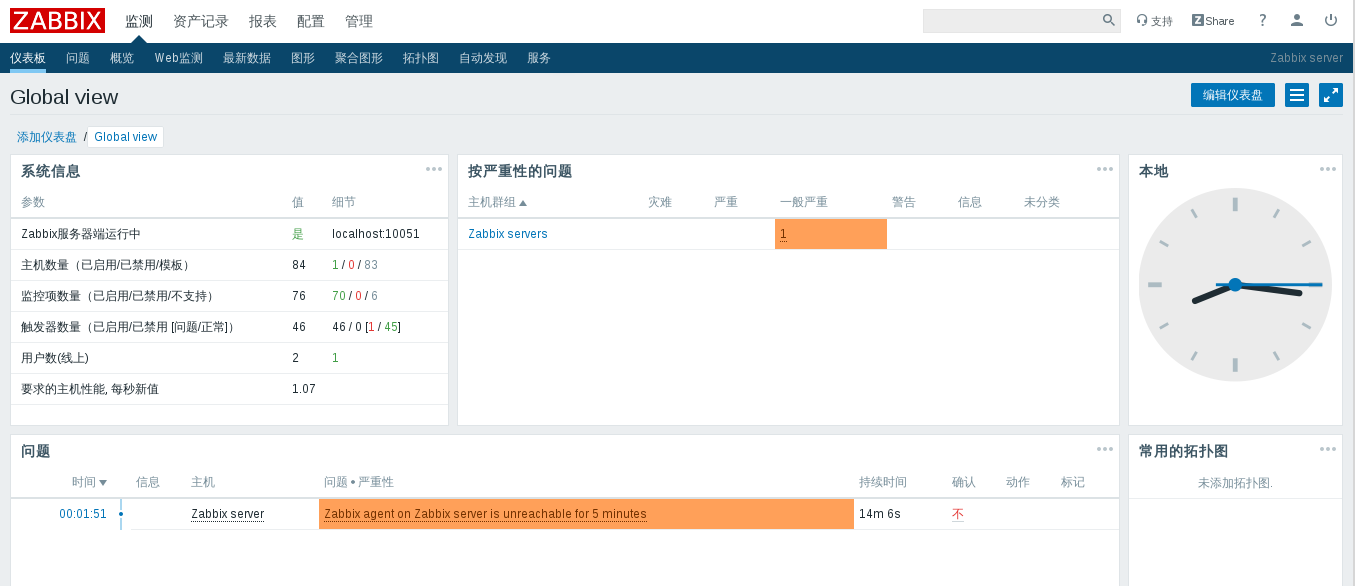Image resolution: width=1355 pixels, height=586 pixels.
Task: Sort problems by 时间 column header
Action: pyautogui.click(x=89, y=482)
